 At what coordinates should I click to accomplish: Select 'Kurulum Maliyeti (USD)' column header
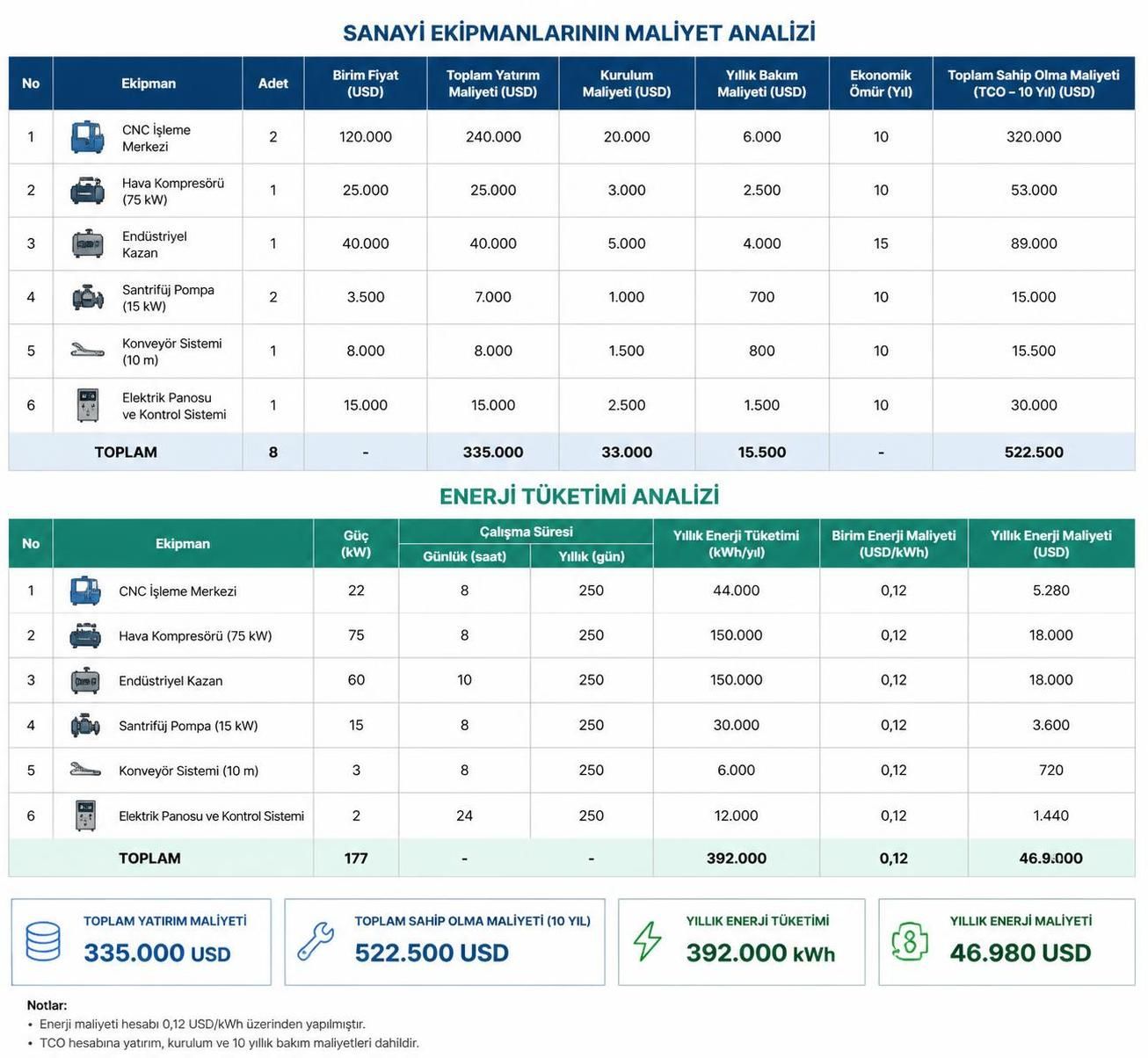[x=627, y=83]
